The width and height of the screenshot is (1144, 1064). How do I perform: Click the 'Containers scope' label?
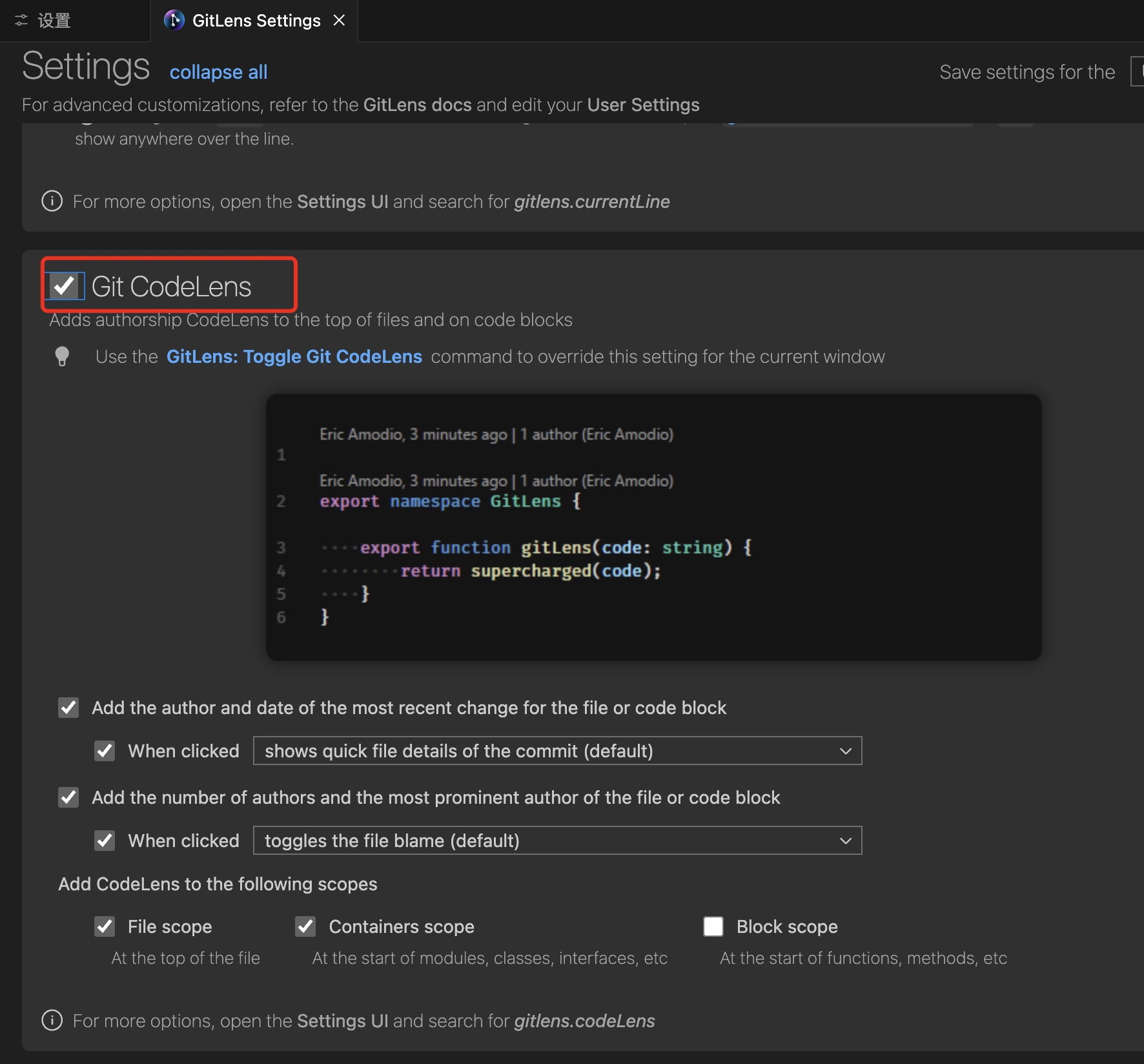pos(402,926)
